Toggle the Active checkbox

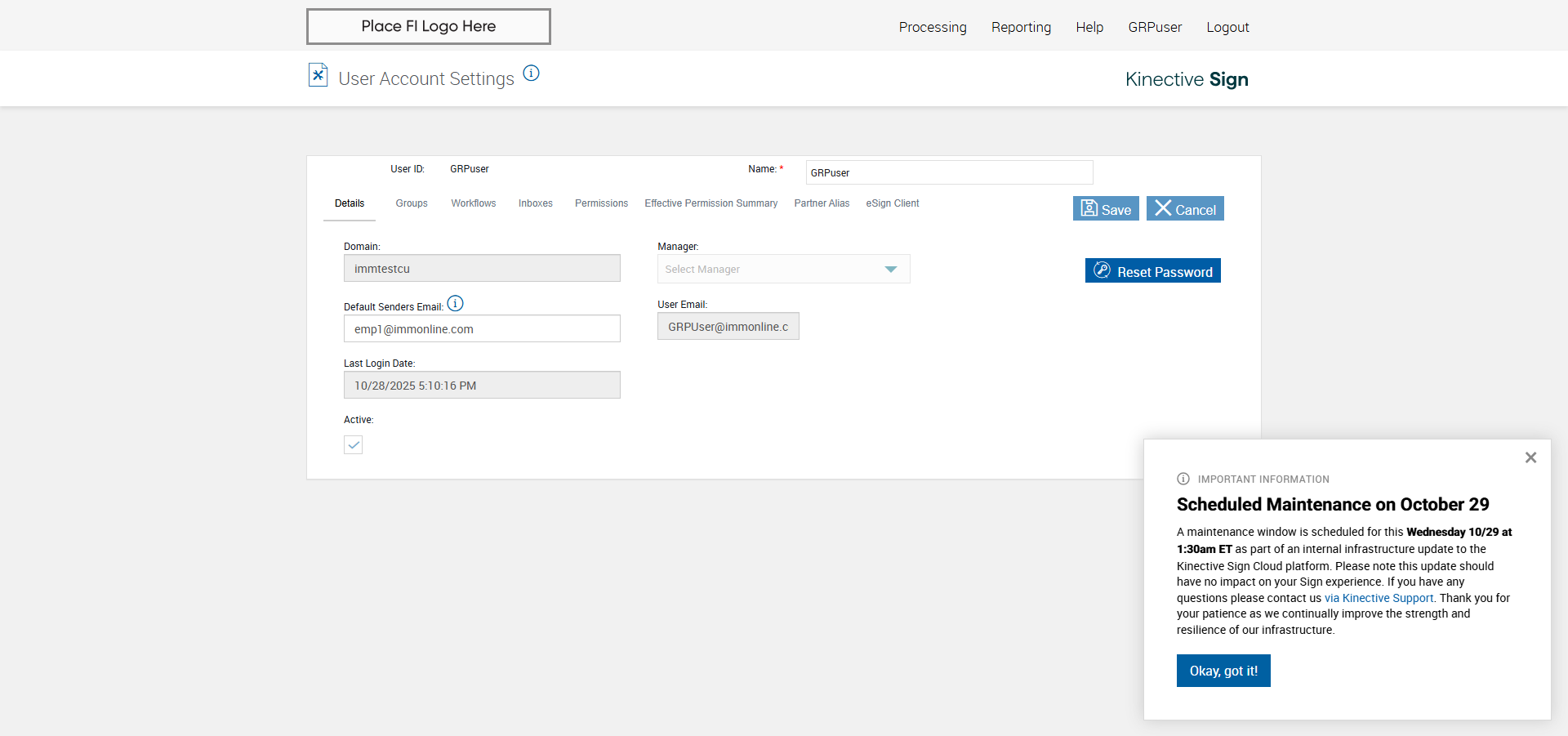(353, 444)
